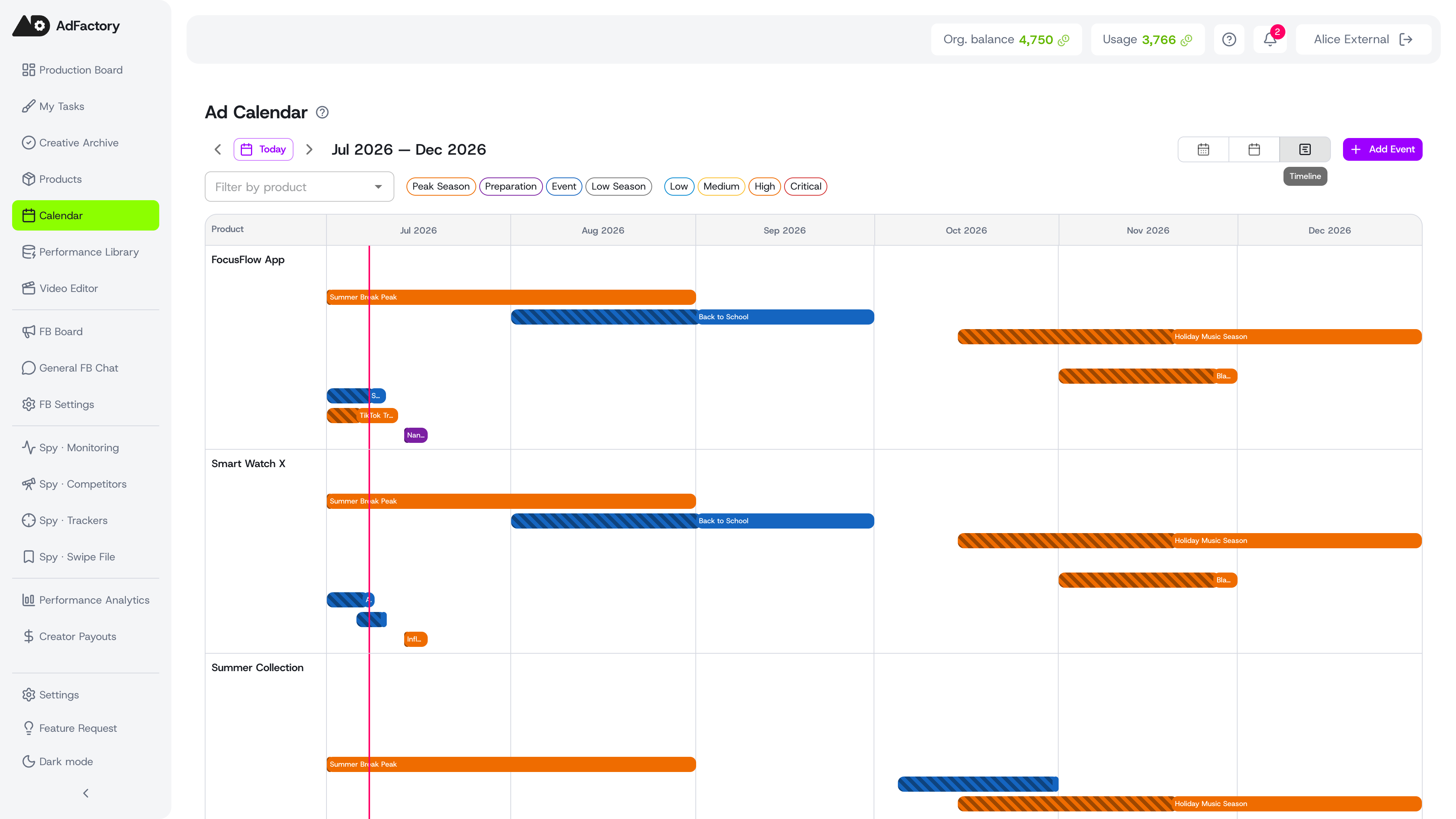Click the Org. balance 4,750 value
Image resolution: width=1456 pixels, height=819 pixels.
1036,39
